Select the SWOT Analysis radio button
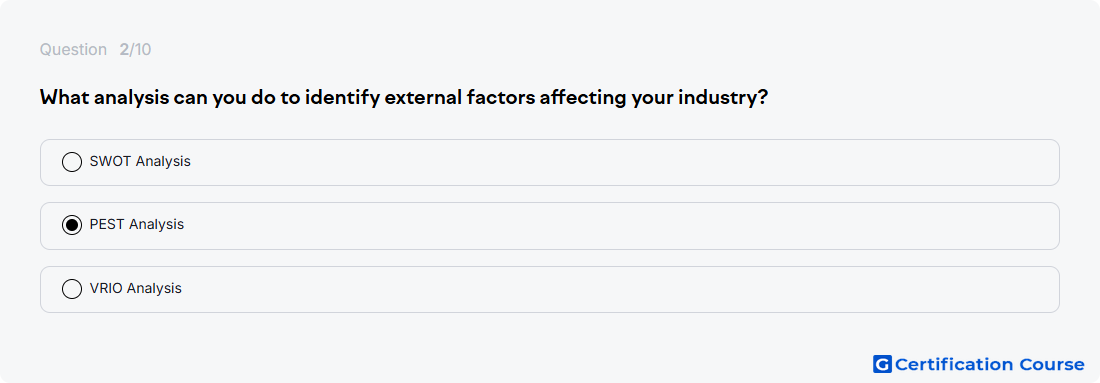This screenshot has height=383, width=1100. 72,162
